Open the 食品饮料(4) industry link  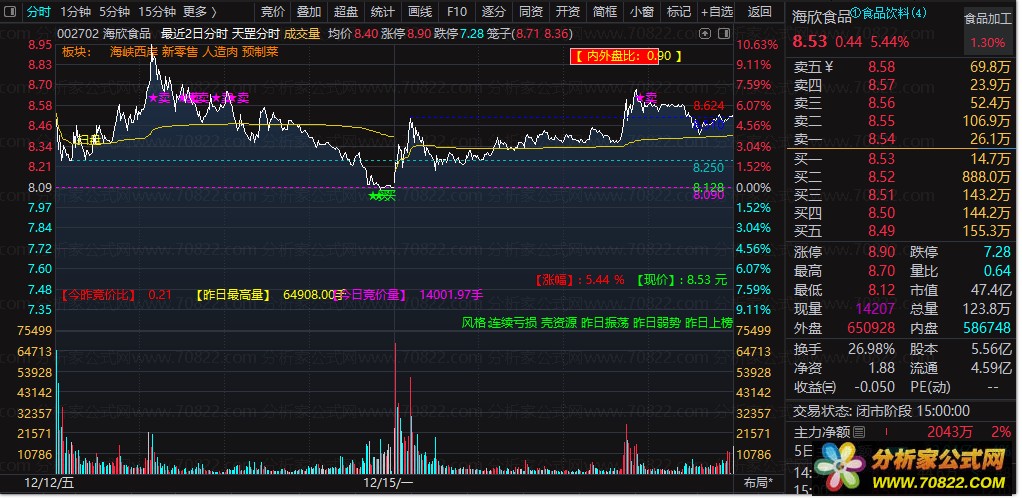tap(895, 13)
